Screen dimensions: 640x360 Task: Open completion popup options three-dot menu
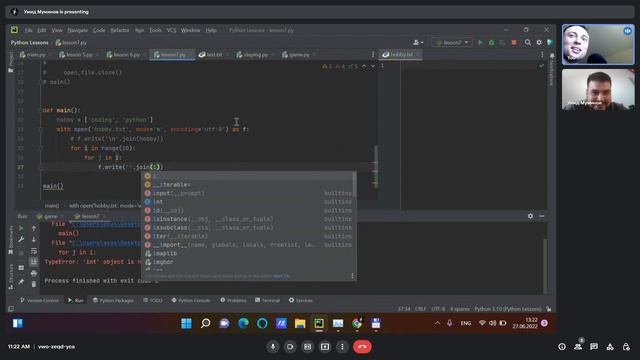pos(353,276)
